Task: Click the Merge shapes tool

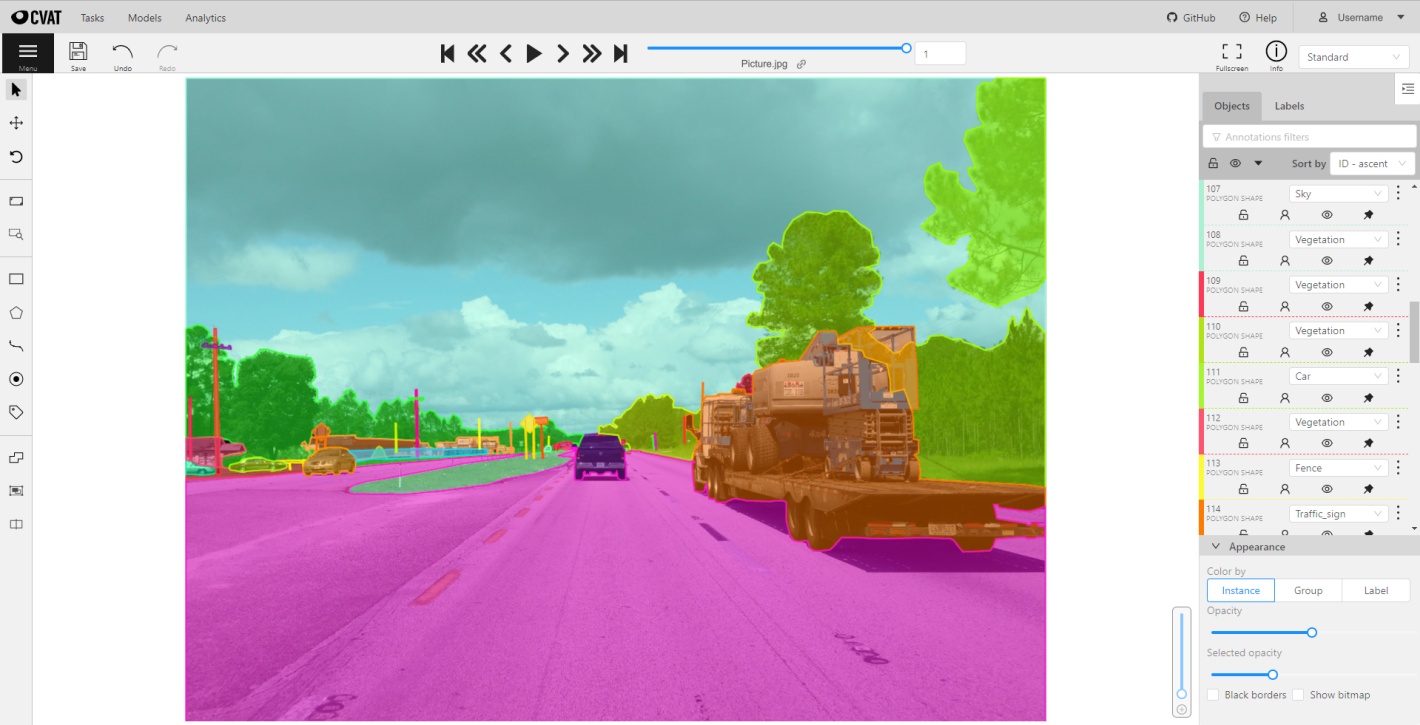Action: (x=15, y=455)
